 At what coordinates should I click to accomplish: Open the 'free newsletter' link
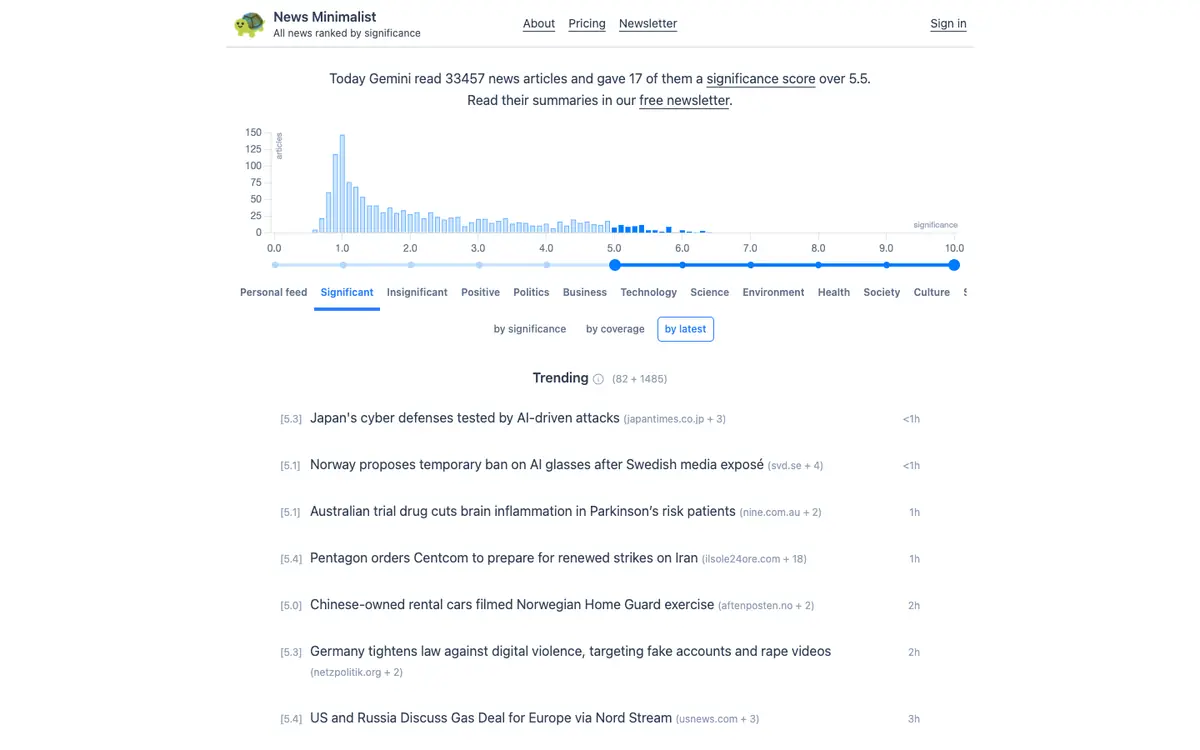684,101
